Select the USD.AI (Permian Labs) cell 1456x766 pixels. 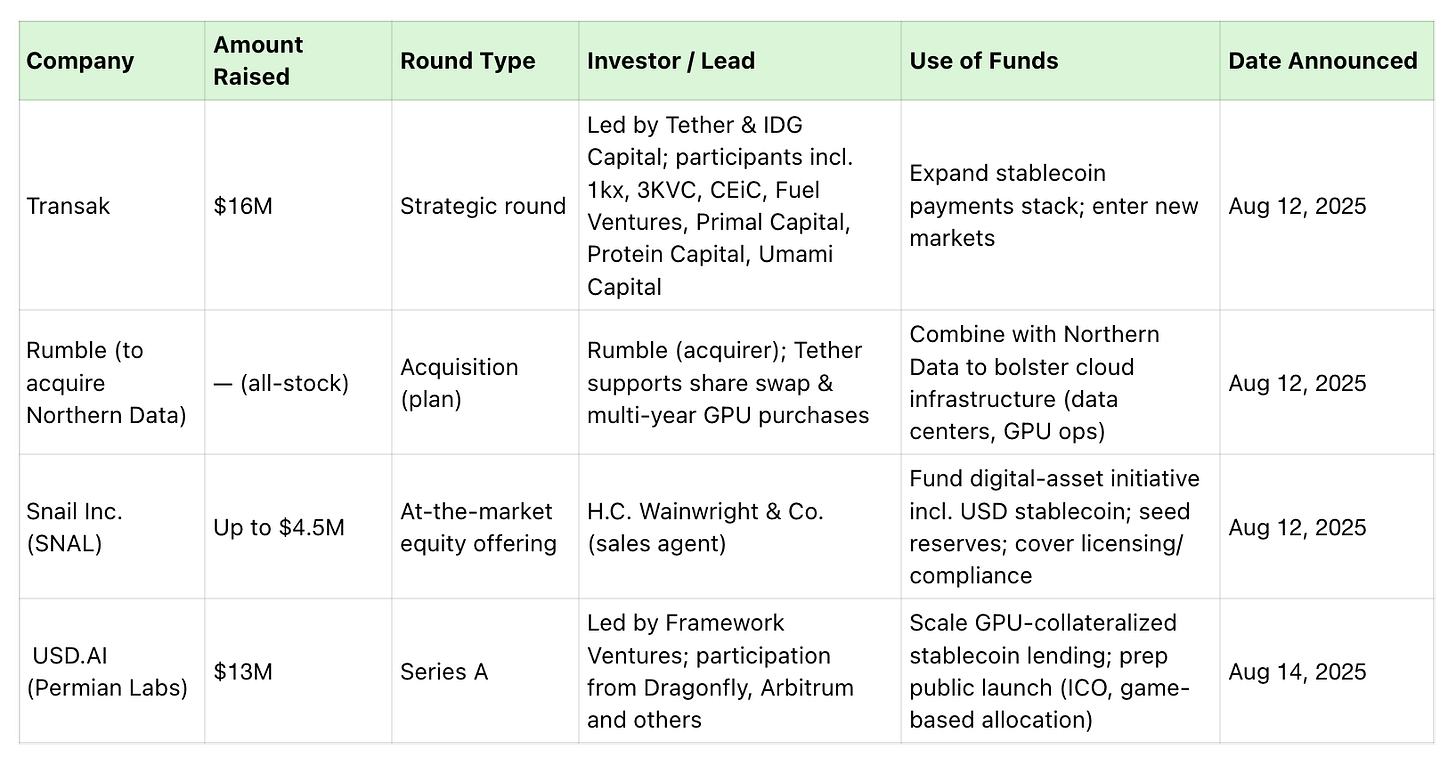point(108,672)
